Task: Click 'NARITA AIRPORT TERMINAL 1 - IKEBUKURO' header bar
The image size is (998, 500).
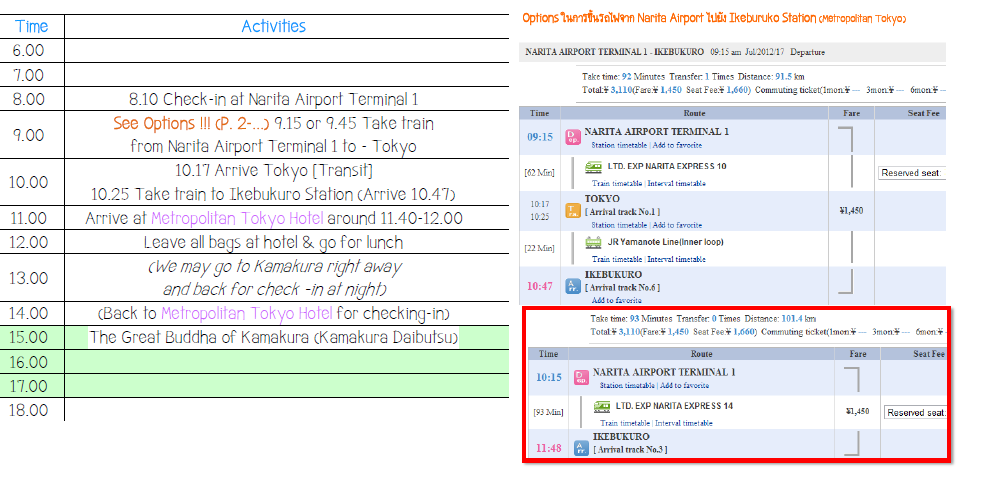Action: point(732,52)
